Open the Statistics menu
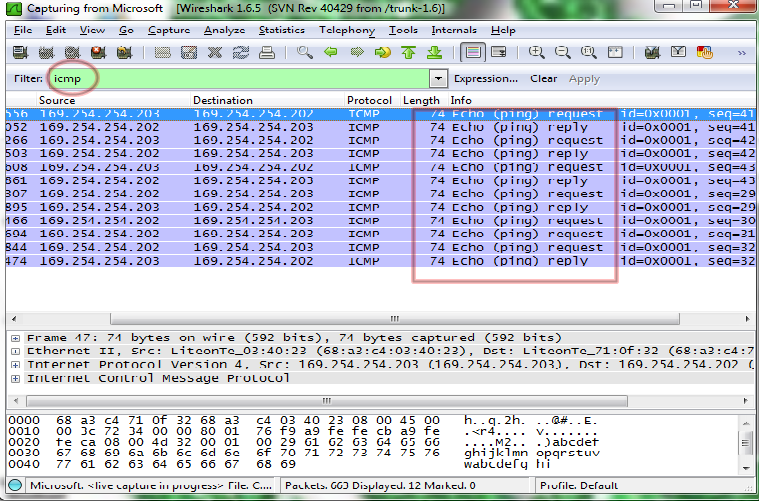 (282, 30)
